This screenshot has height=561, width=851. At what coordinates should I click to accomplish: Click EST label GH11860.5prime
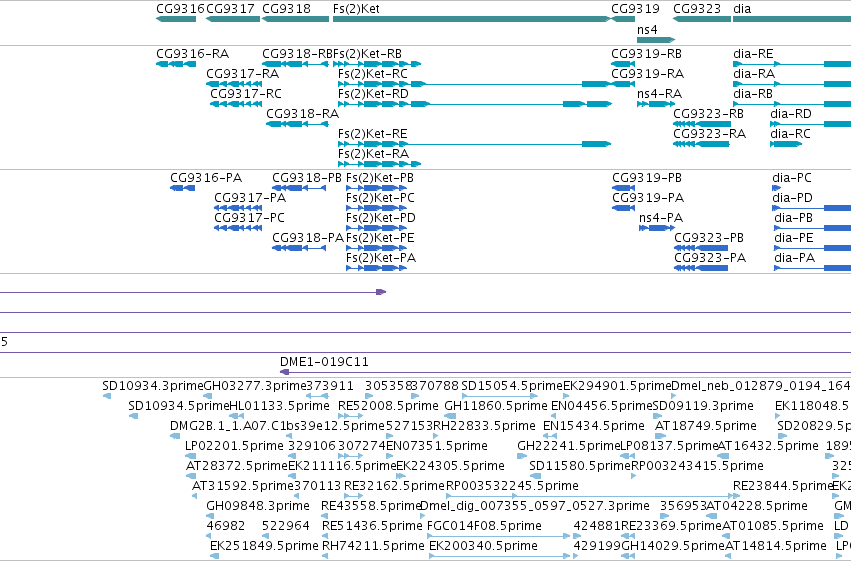point(496,406)
